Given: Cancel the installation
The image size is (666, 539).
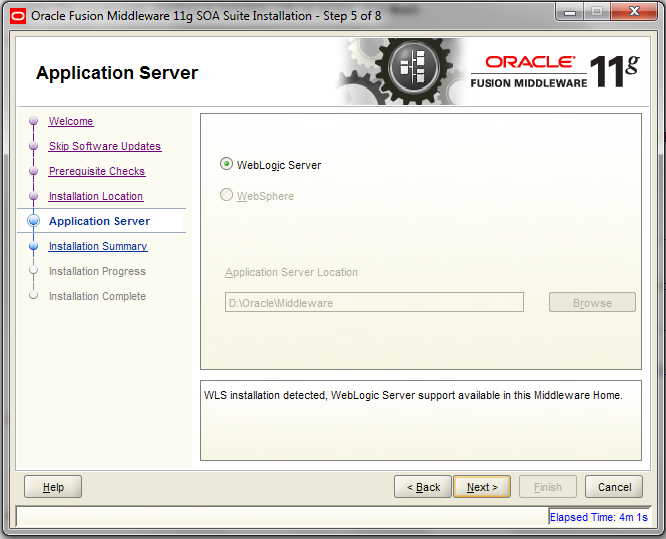Looking at the screenshot, I should pos(614,487).
